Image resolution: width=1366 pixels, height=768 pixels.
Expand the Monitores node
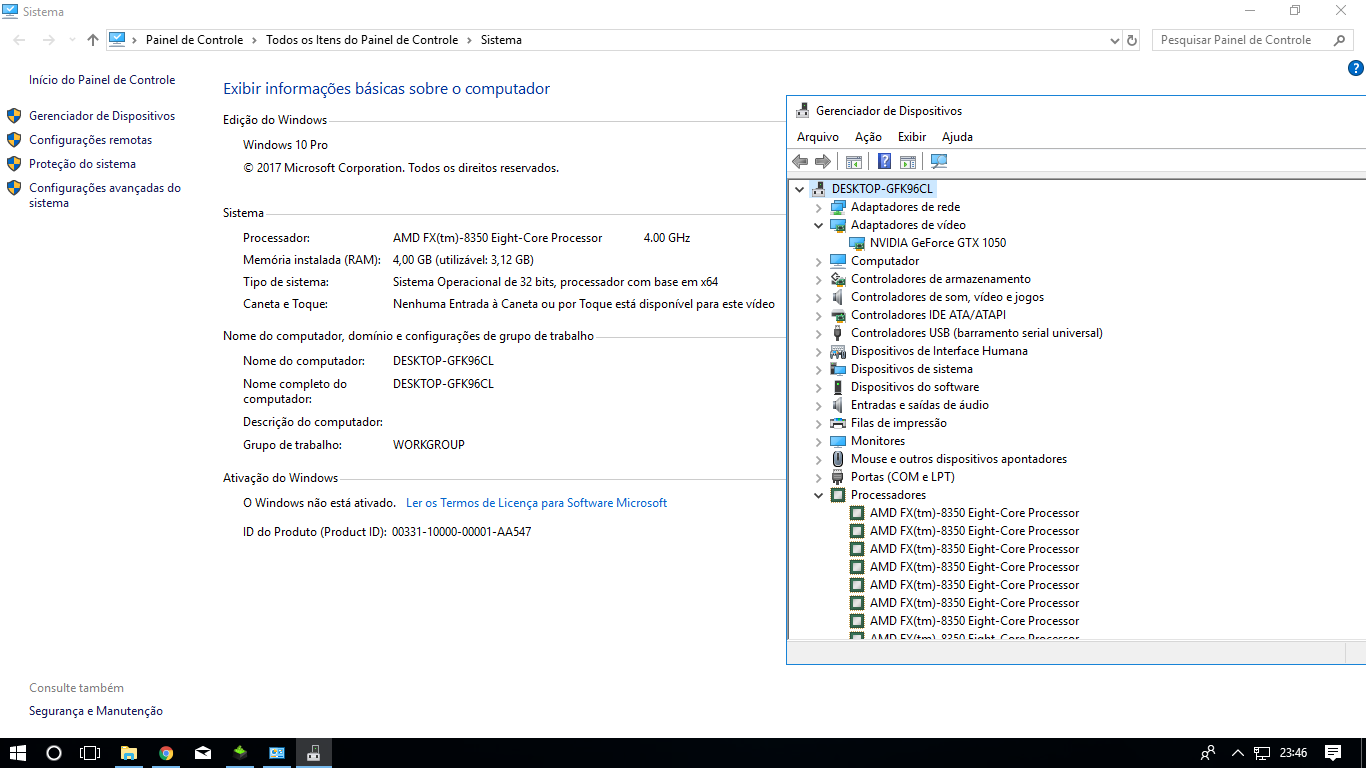tap(819, 441)
